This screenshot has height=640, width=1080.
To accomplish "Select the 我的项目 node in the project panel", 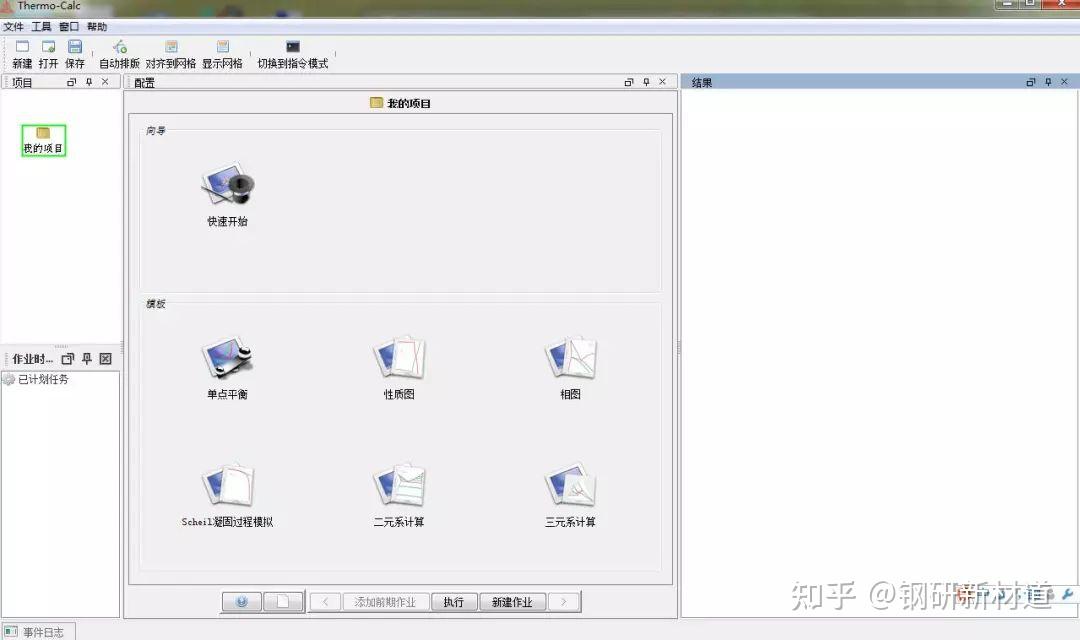I will pyautogui.click(x=42, y=141).
